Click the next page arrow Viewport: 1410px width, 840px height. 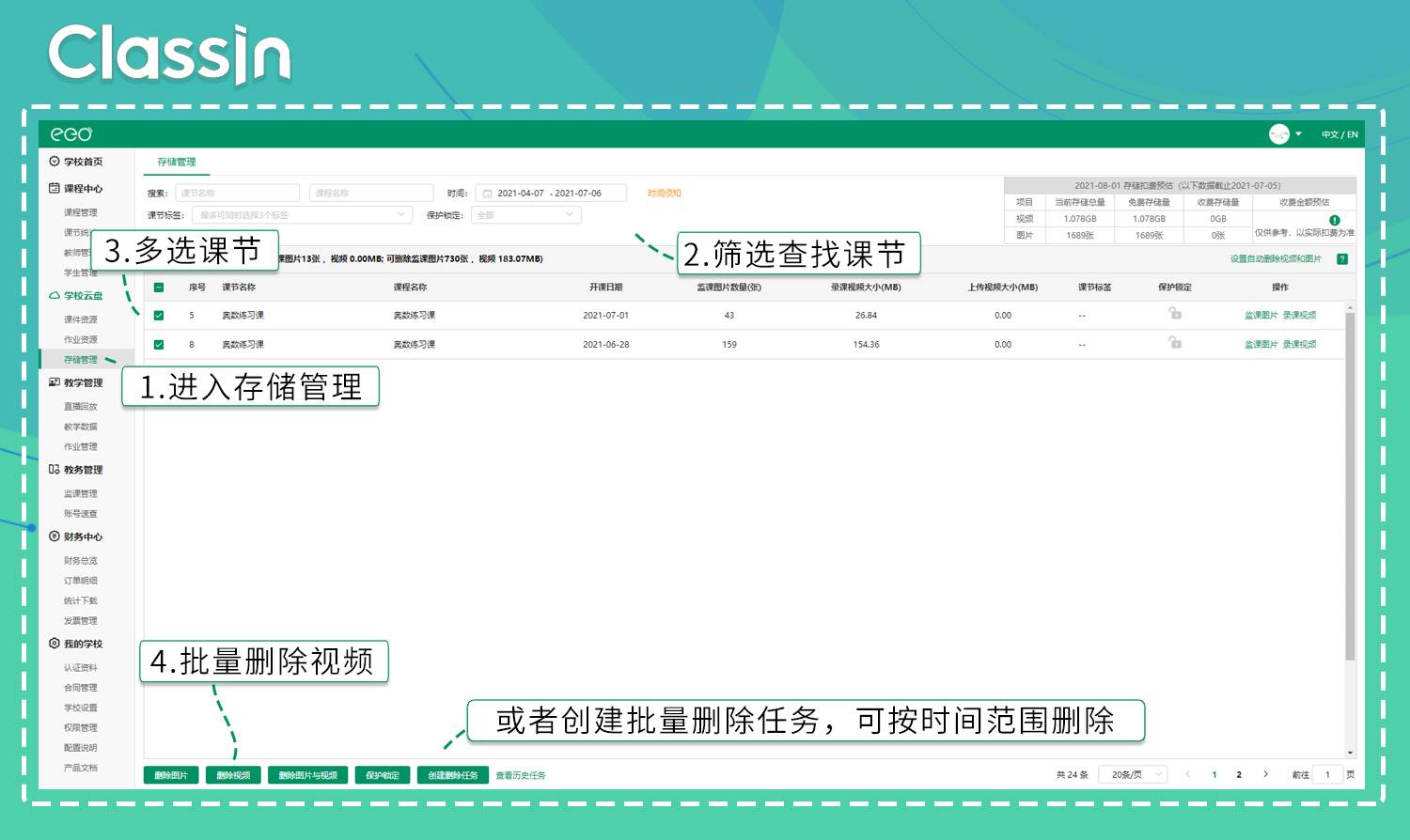[1265, 774]
